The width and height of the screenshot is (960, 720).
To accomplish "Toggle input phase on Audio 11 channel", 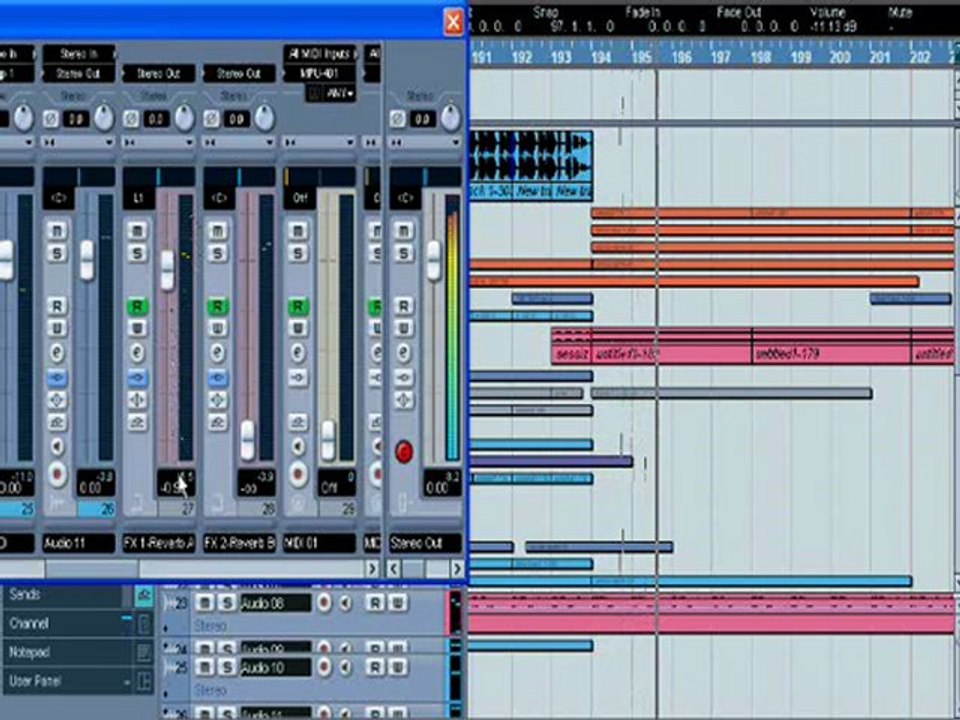I will (x=50, y=118).
